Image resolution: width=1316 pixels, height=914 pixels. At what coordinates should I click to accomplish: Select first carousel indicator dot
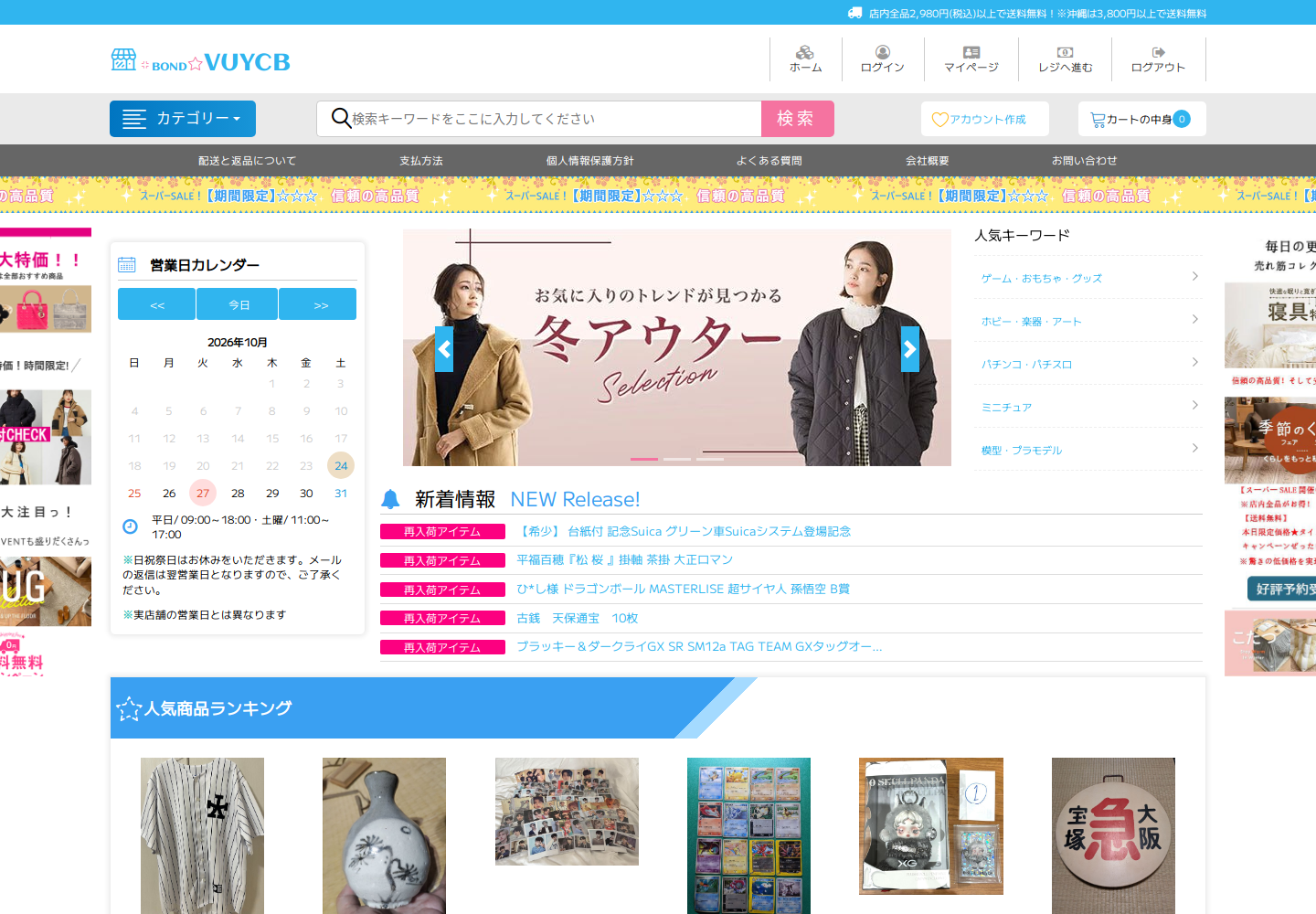(x=644, y=459)
